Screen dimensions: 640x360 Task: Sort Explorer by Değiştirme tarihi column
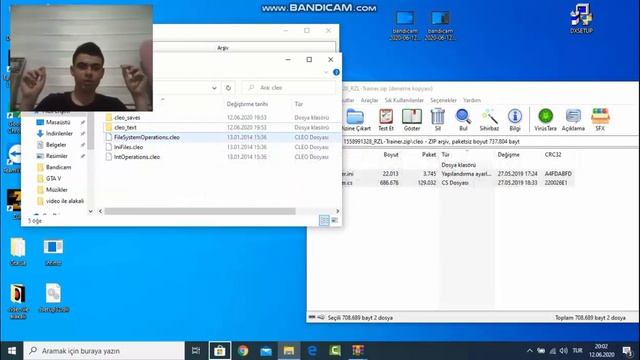coord(247,104)
